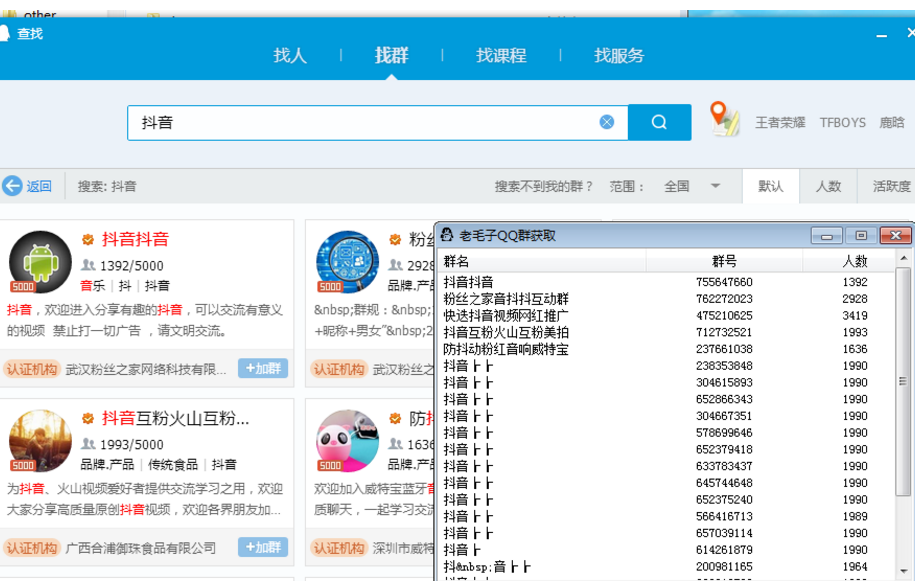The width and height of the screenshot is (915, 581).
Task: Sort results by 默认 tab
Action: coord(770,186)
